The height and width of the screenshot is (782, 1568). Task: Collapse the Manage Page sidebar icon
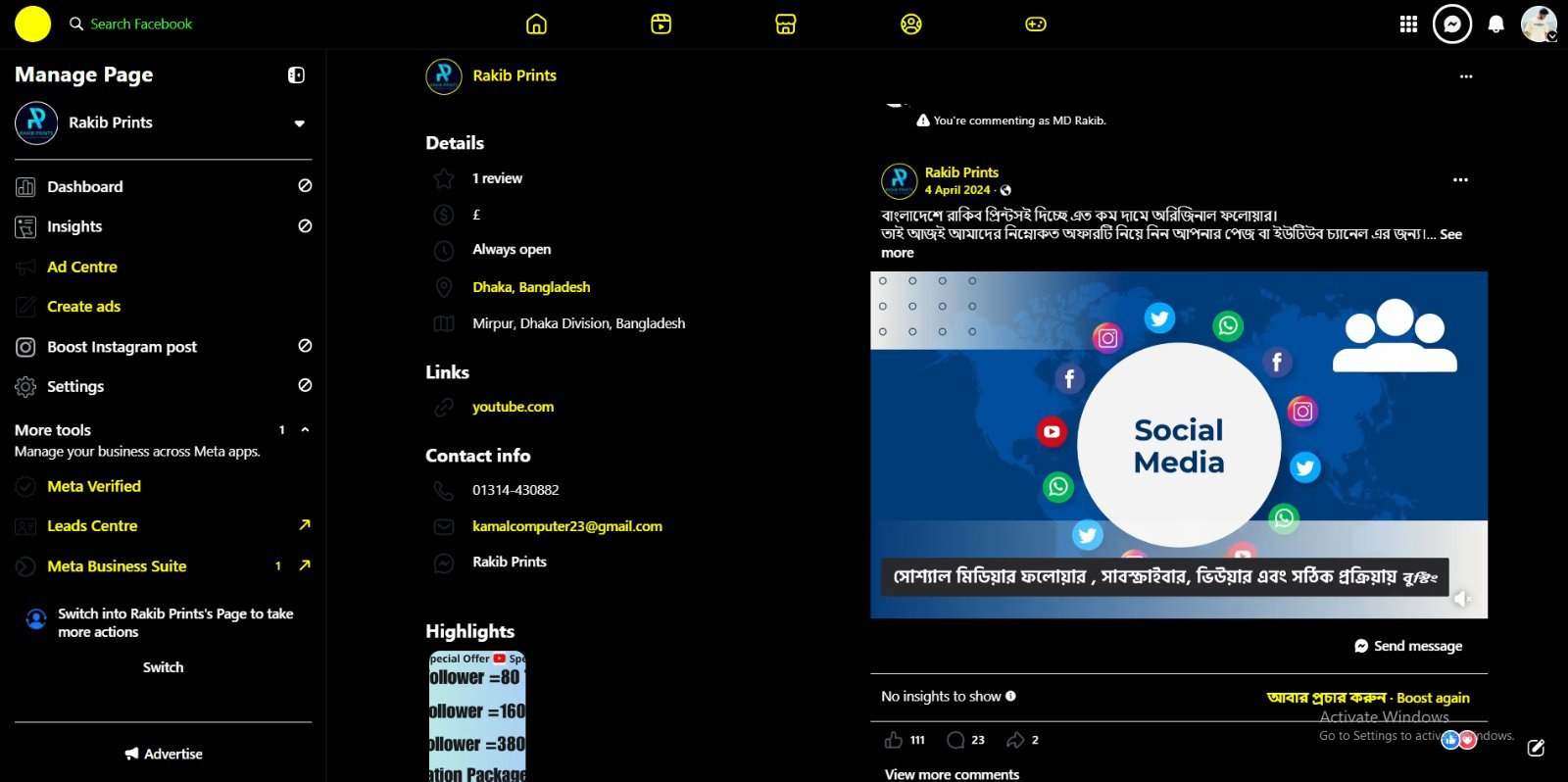(x=296, y=75)
